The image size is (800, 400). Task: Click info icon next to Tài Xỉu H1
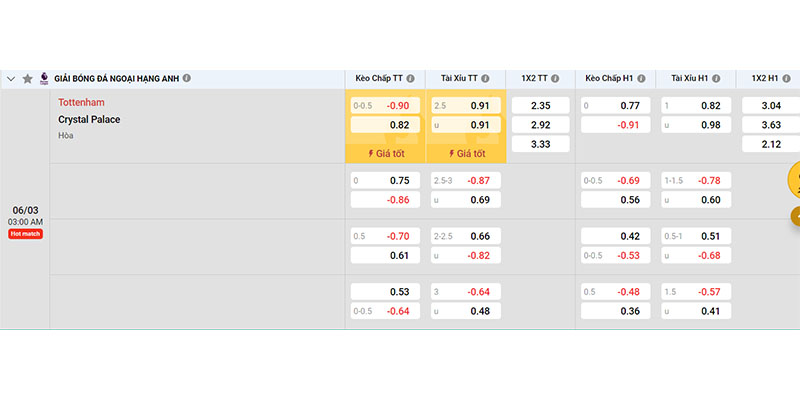click(x=715, y=78)
